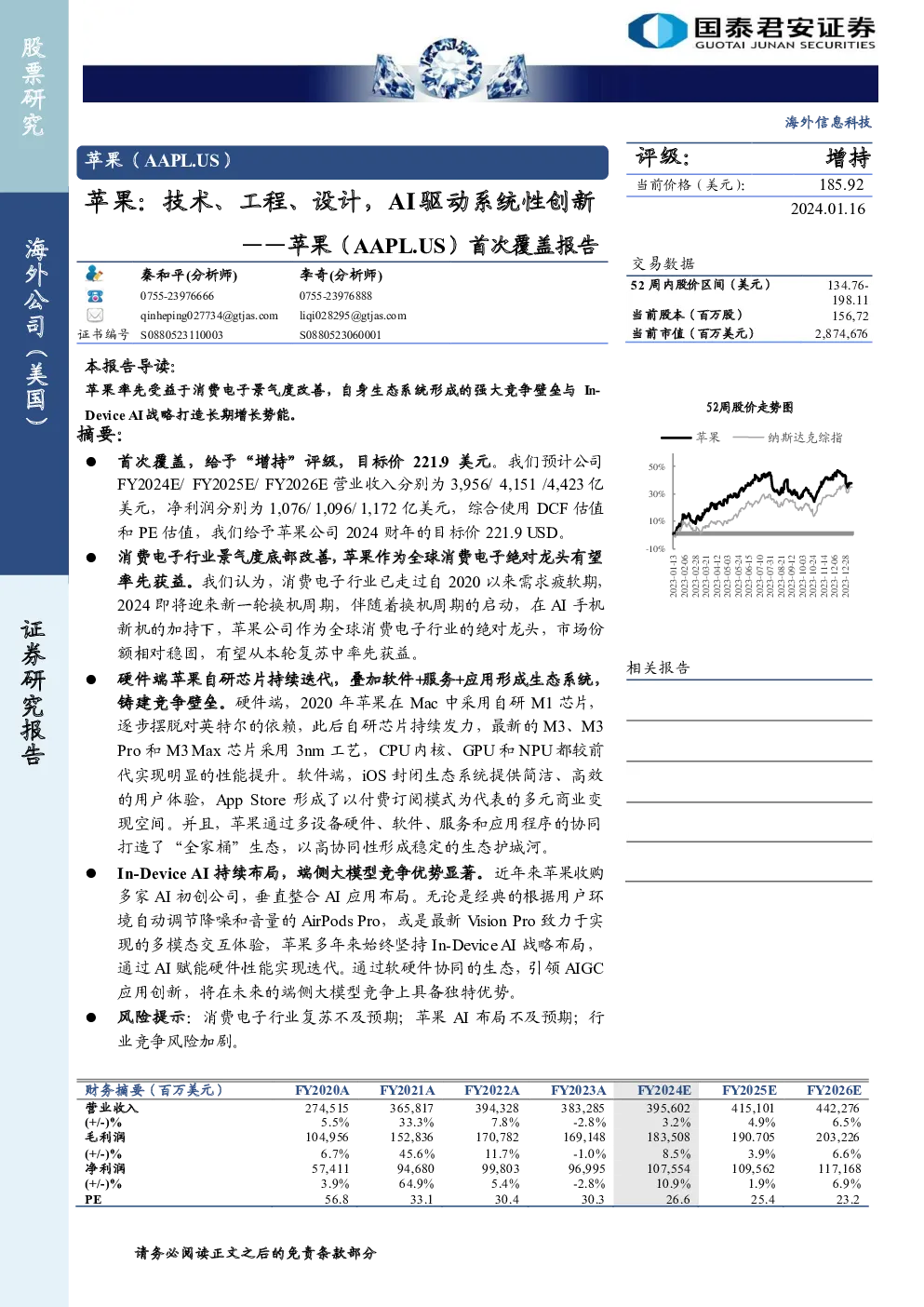The width and height of the screenshot is (924, 1307).
Task: Click the email envelope icon
Action: pyautogui.click(x=95, y=315)
